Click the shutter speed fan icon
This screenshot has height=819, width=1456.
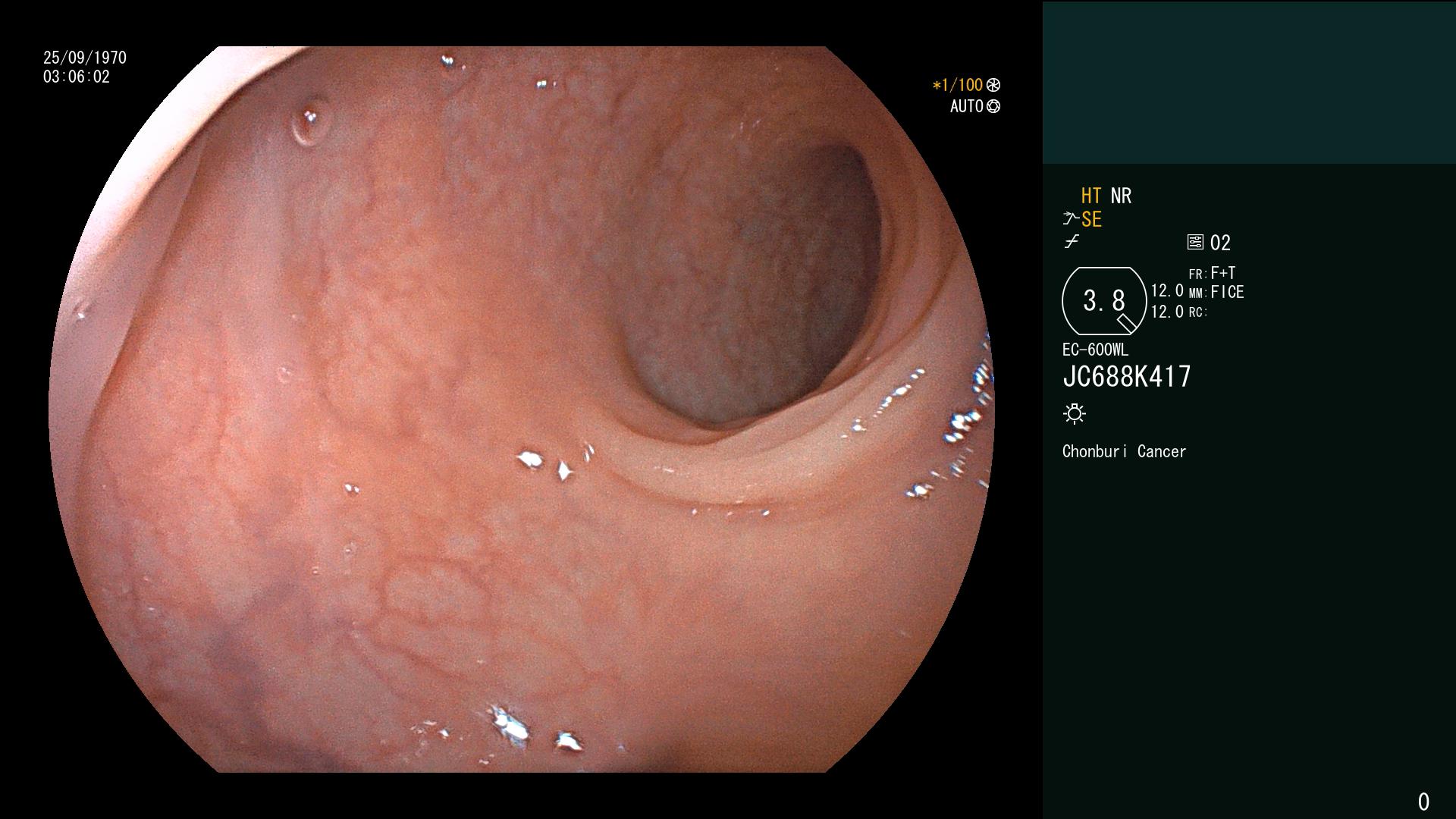click(993, 85)
